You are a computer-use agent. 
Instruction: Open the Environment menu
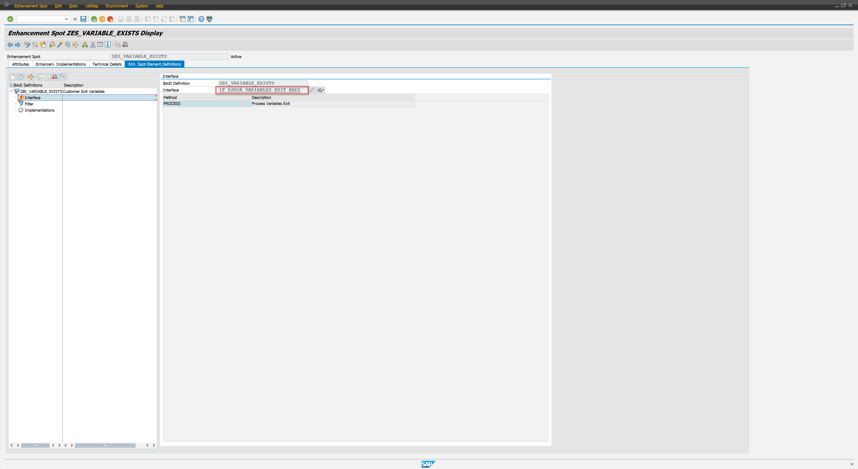coord(117,5)
